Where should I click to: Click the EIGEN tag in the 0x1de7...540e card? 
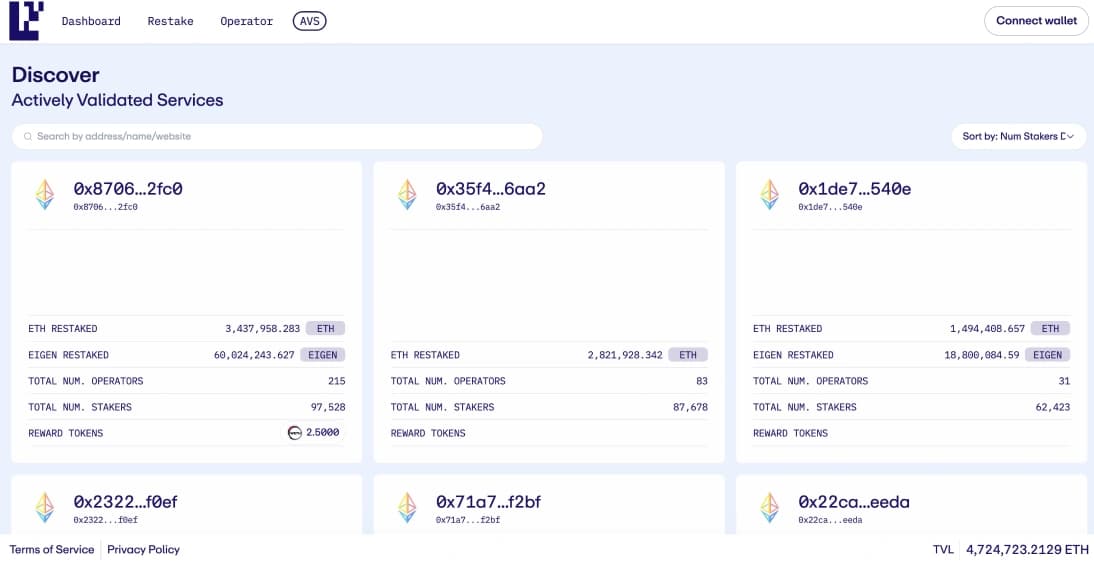(x=1047, y=355)
